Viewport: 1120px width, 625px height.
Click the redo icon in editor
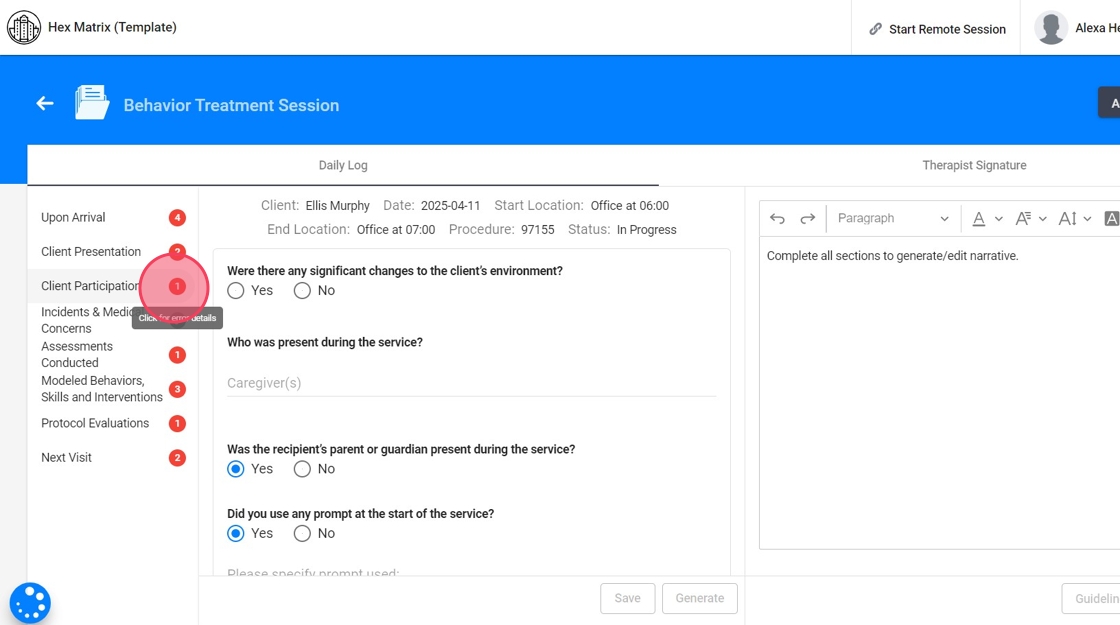808,219
